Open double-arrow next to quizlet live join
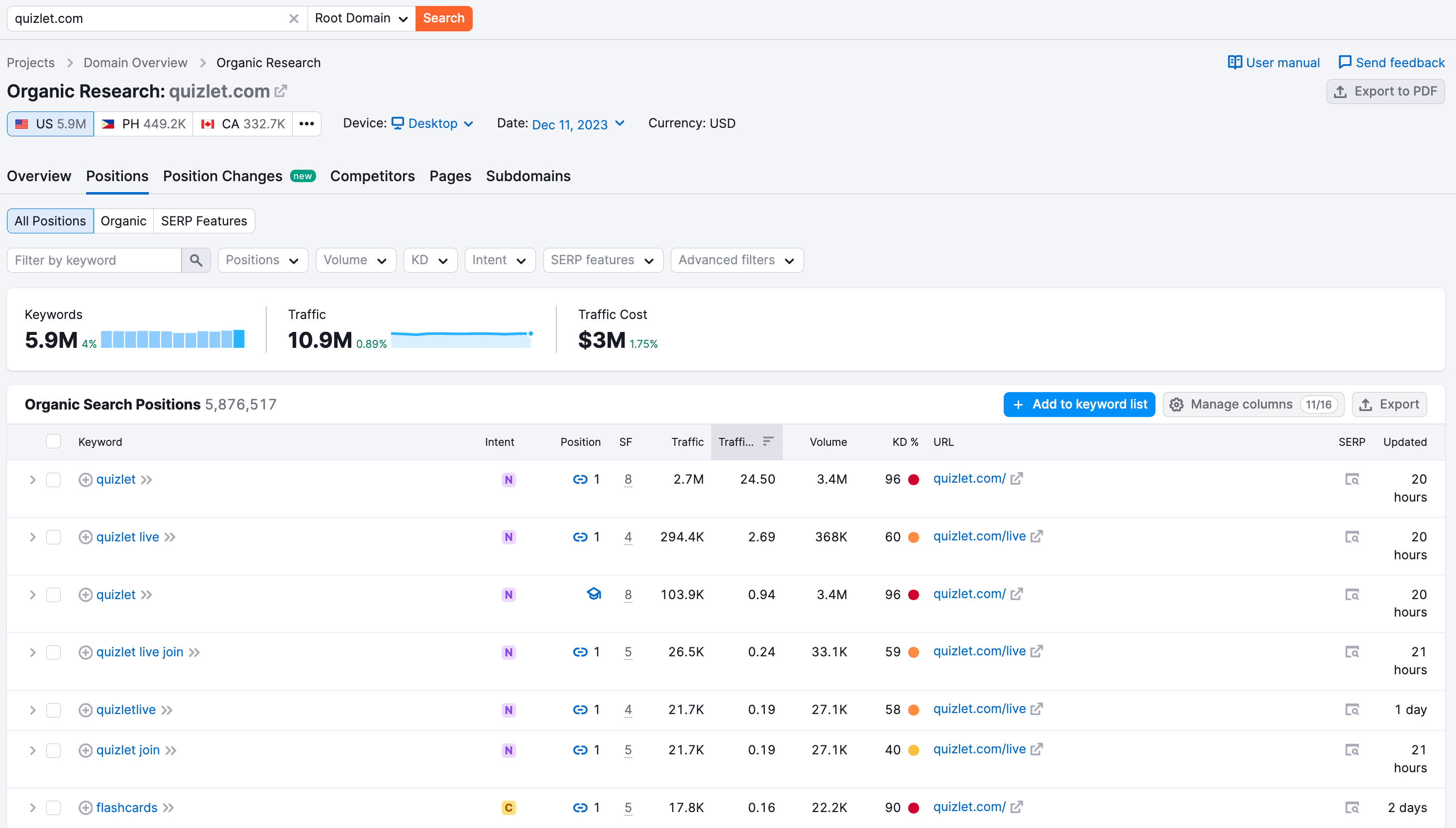Screen dimensions: 1456x828 point(195,652)
